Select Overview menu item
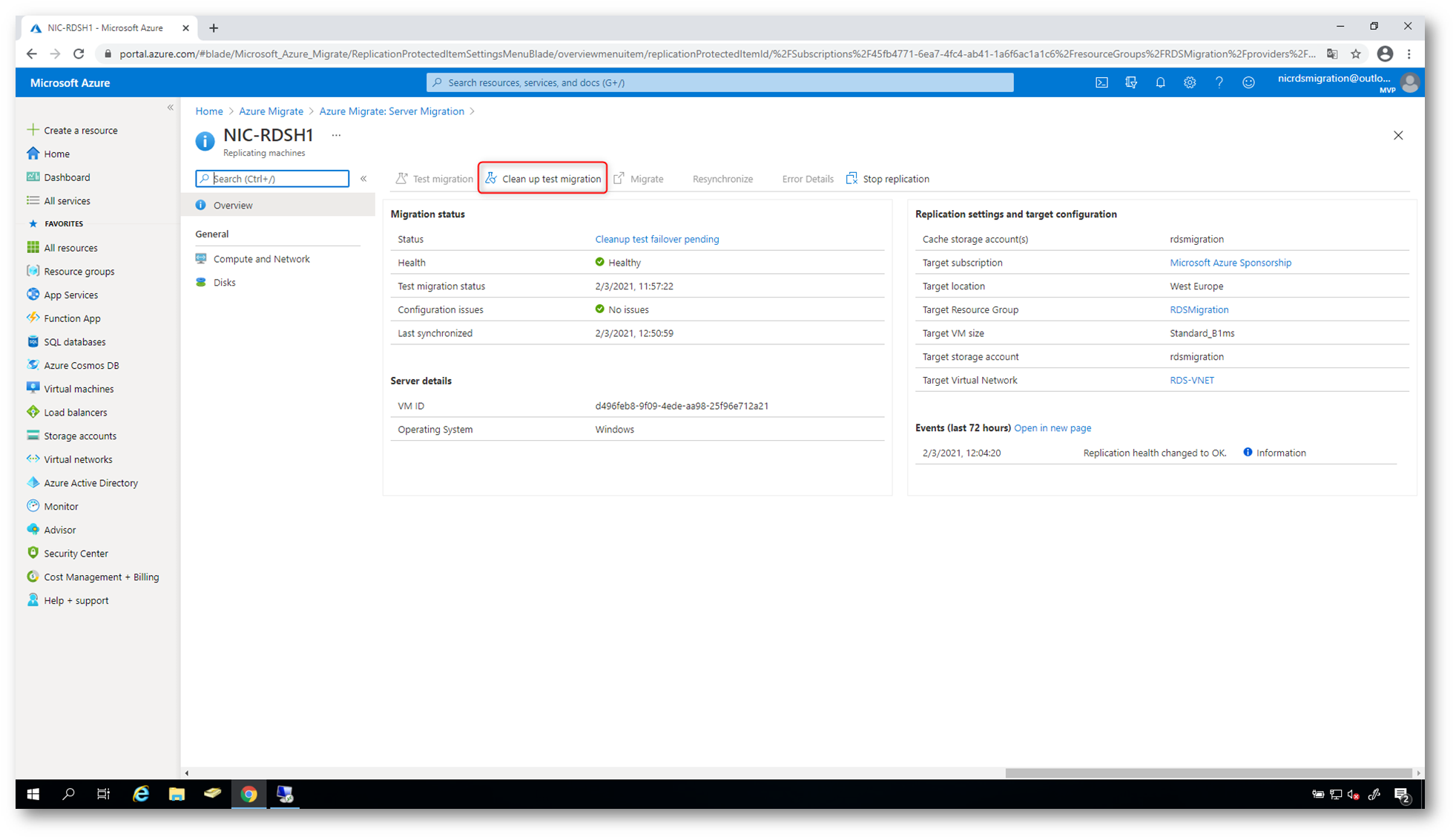 pyautogui.click(x=278, y=206)
